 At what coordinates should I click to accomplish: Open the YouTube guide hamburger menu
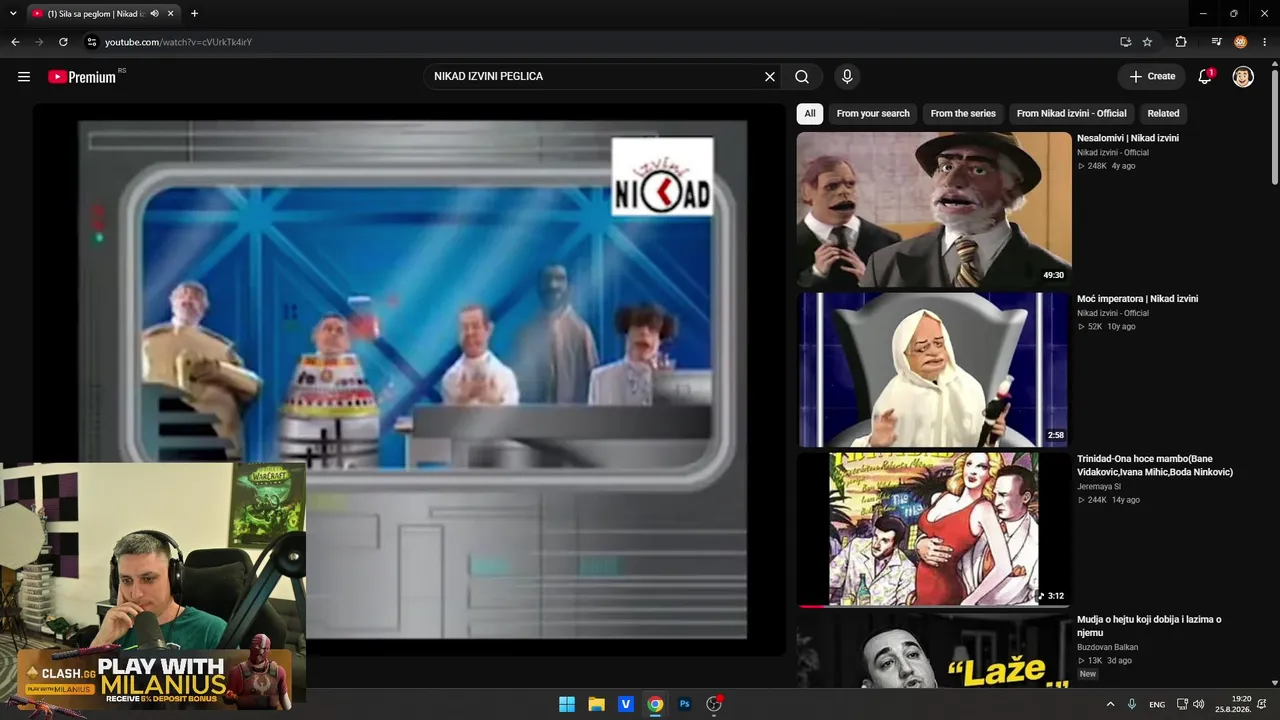24,76
